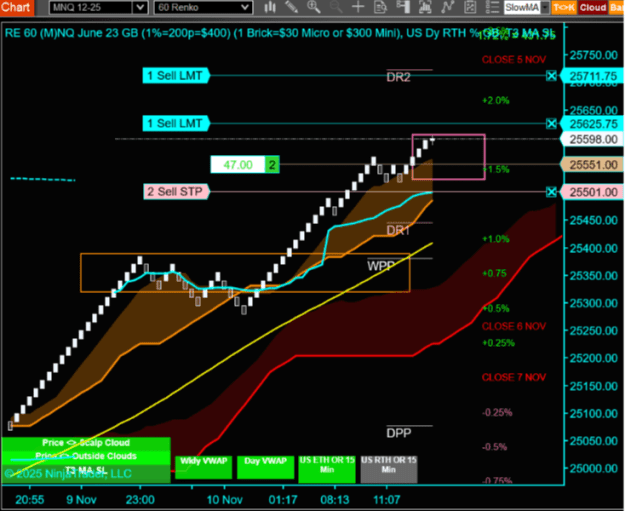Toggle grey US RTH OR 15 Min button
This screenshot has width=625, height=511.
click(x=389, y=469)
